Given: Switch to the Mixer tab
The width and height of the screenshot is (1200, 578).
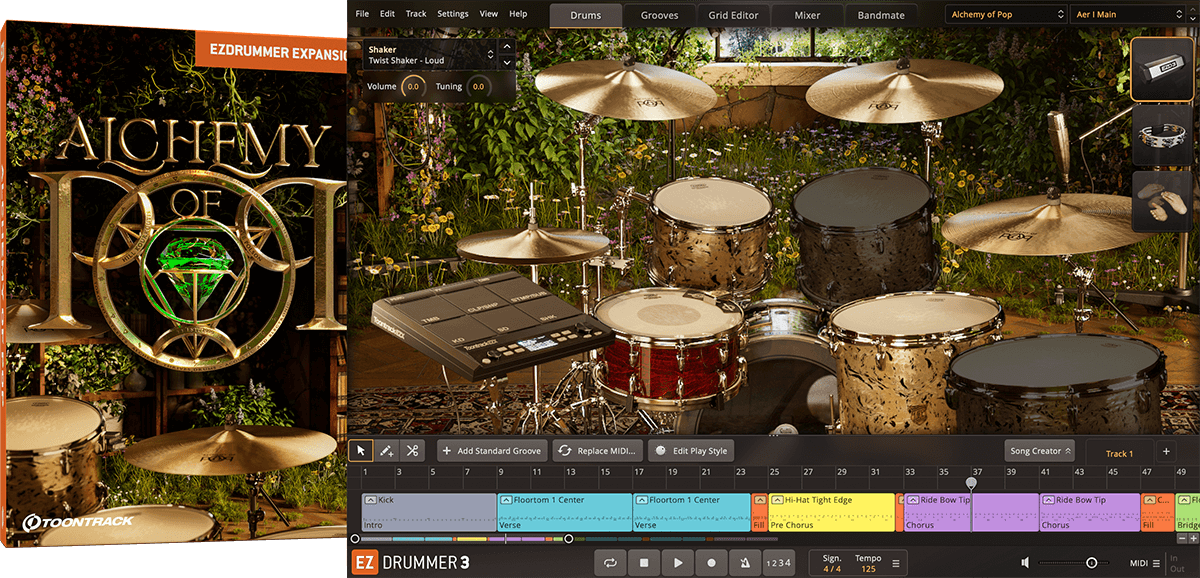Looking at the screenshot, I should [x=807, y=15].
